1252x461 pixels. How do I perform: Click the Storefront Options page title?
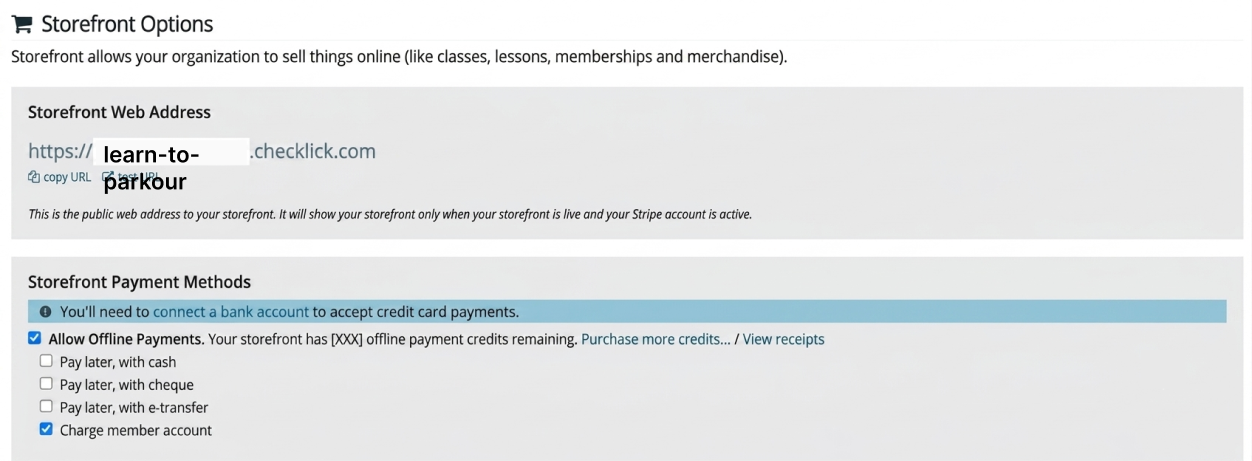[127, 24]
